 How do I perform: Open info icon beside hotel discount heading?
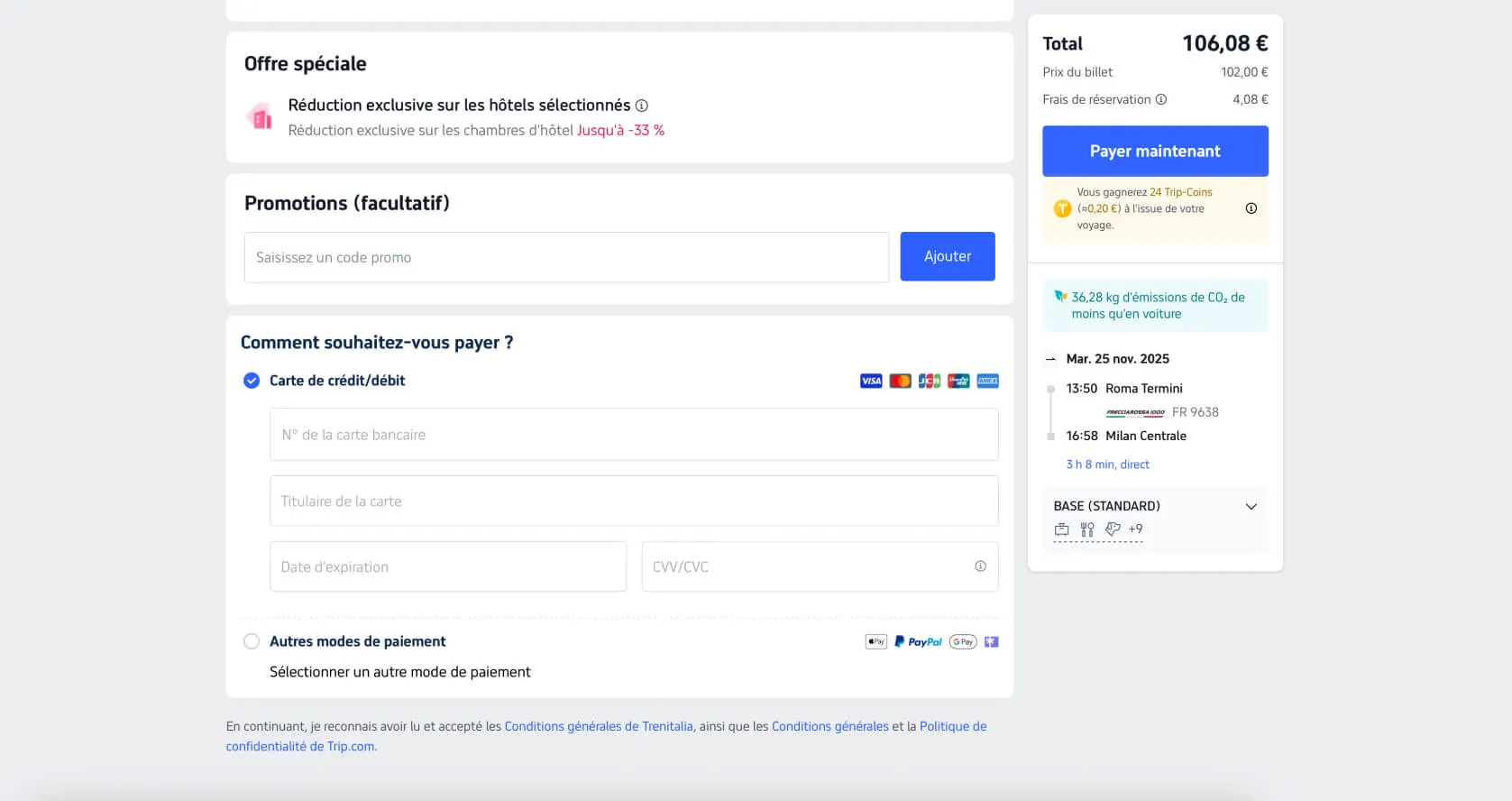[x=642, y=106]
